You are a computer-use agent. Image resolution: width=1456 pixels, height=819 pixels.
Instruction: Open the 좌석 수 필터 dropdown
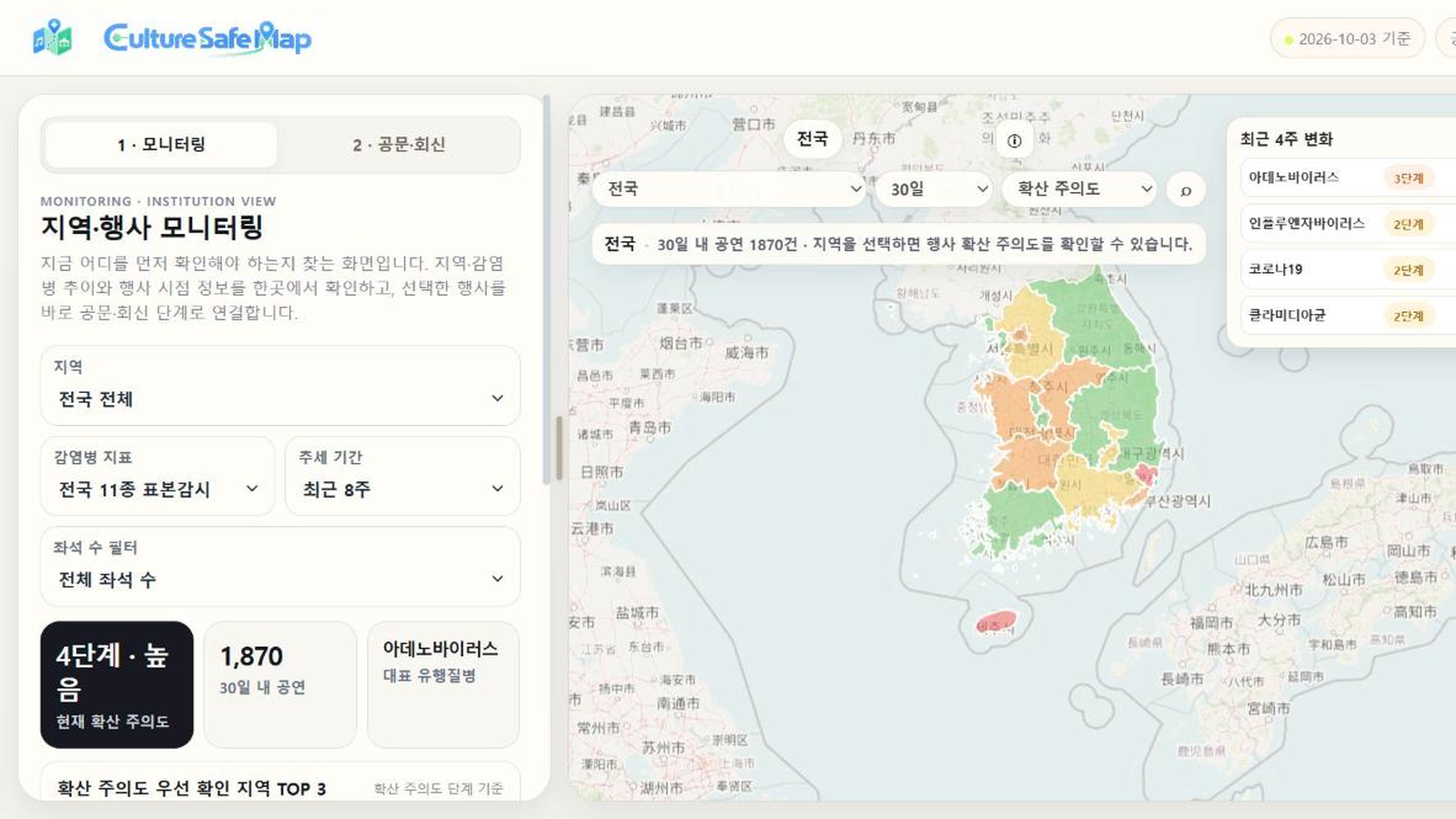point(280,566)
